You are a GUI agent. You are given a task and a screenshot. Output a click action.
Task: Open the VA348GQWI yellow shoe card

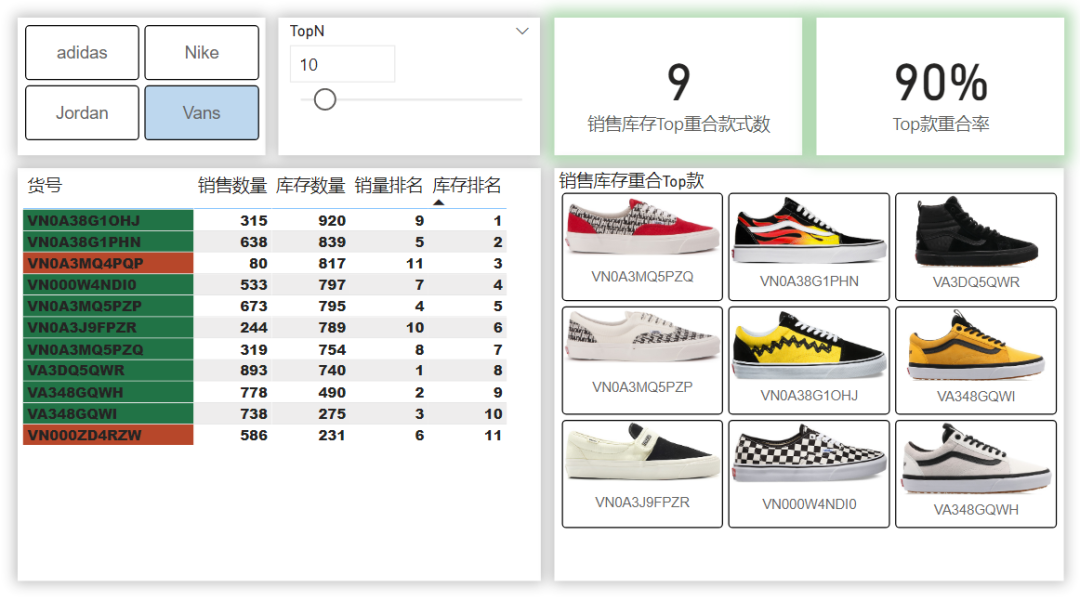coord(975,360)
